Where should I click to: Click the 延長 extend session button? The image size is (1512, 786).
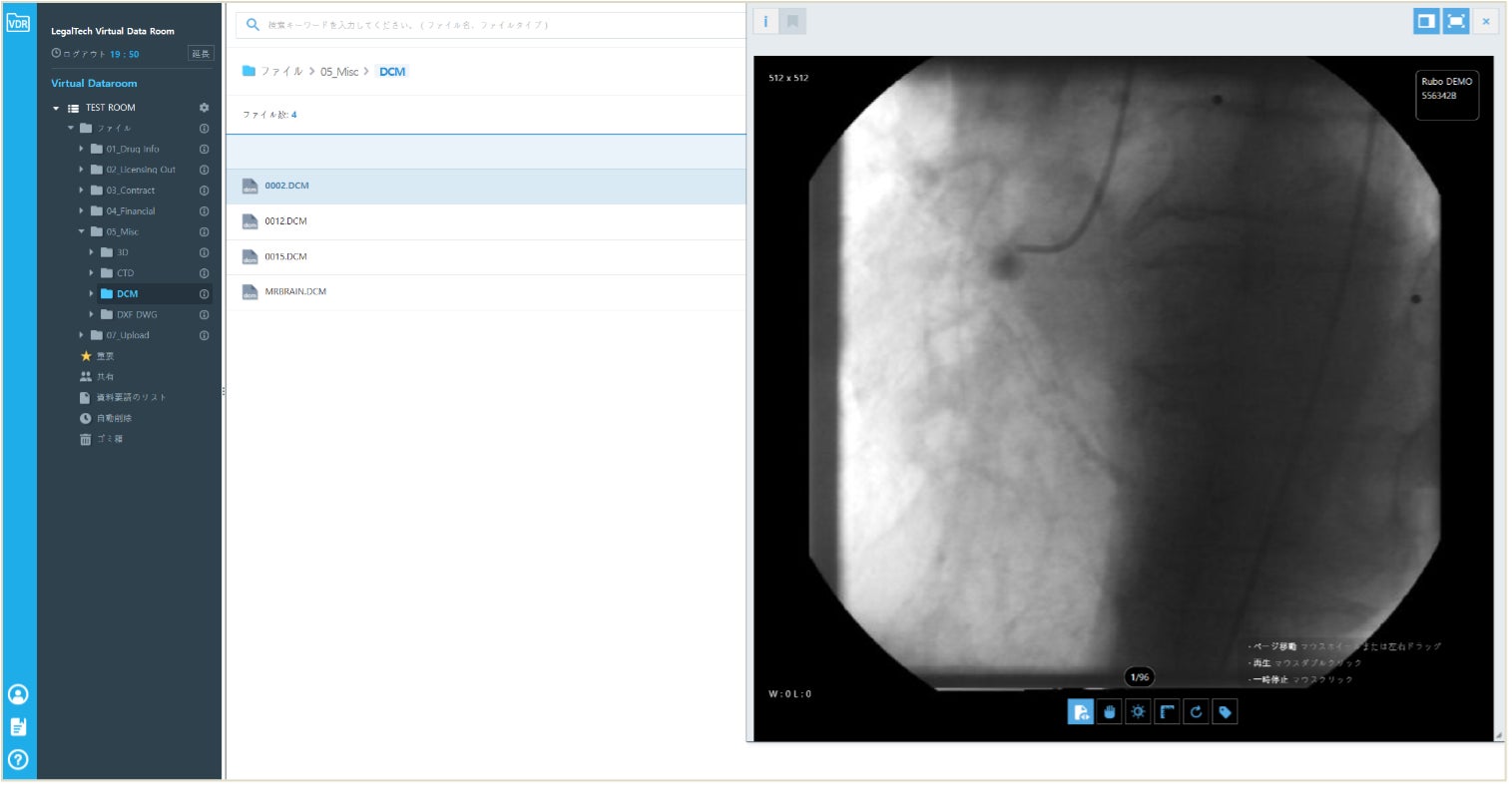[201, 54]
